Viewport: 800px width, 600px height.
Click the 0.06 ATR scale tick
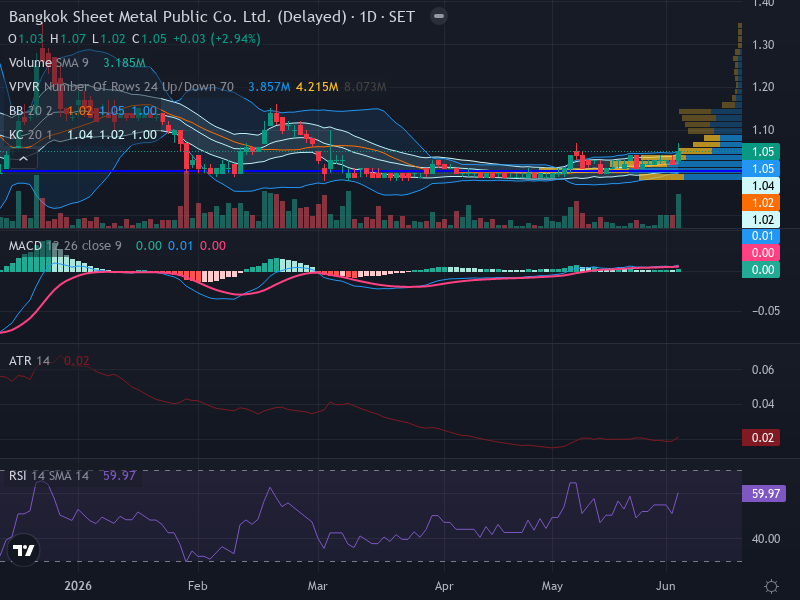[763, 369]
